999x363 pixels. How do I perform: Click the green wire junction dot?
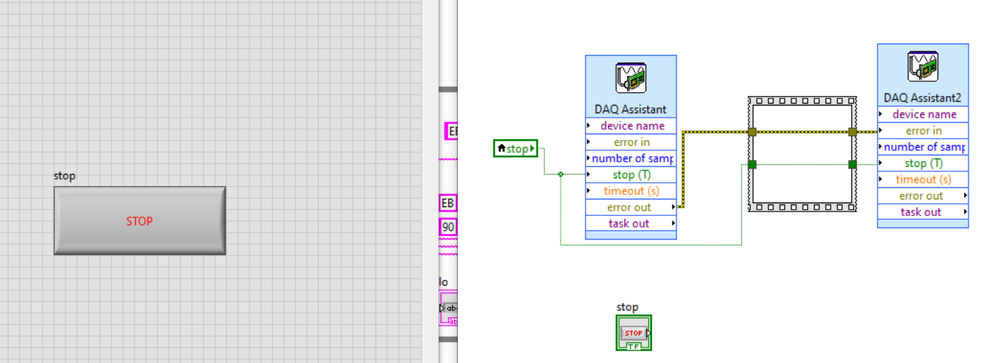click(560, 174)
